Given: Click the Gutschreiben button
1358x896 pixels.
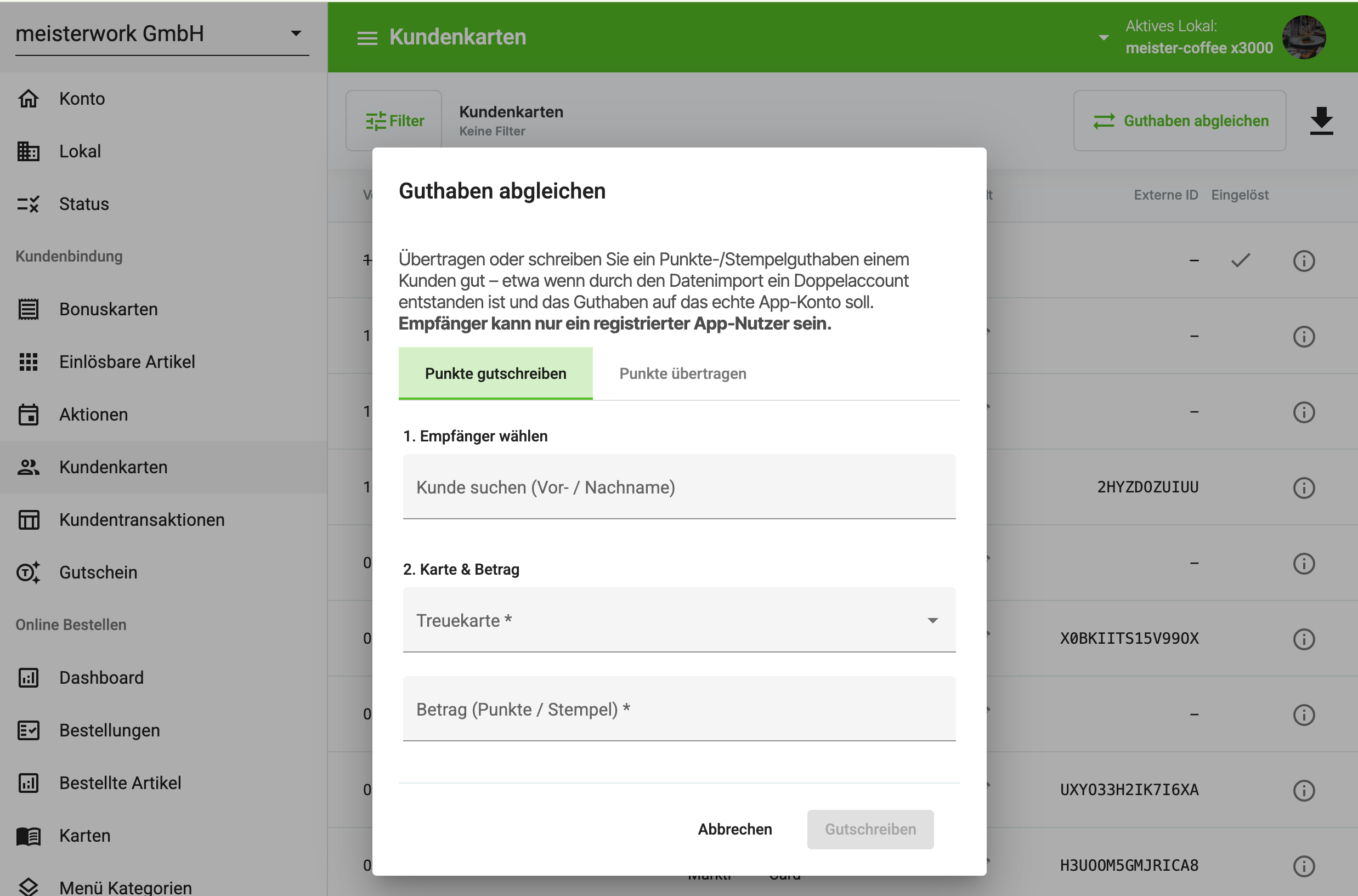Looking at the screenshot, I should [870, 829].
